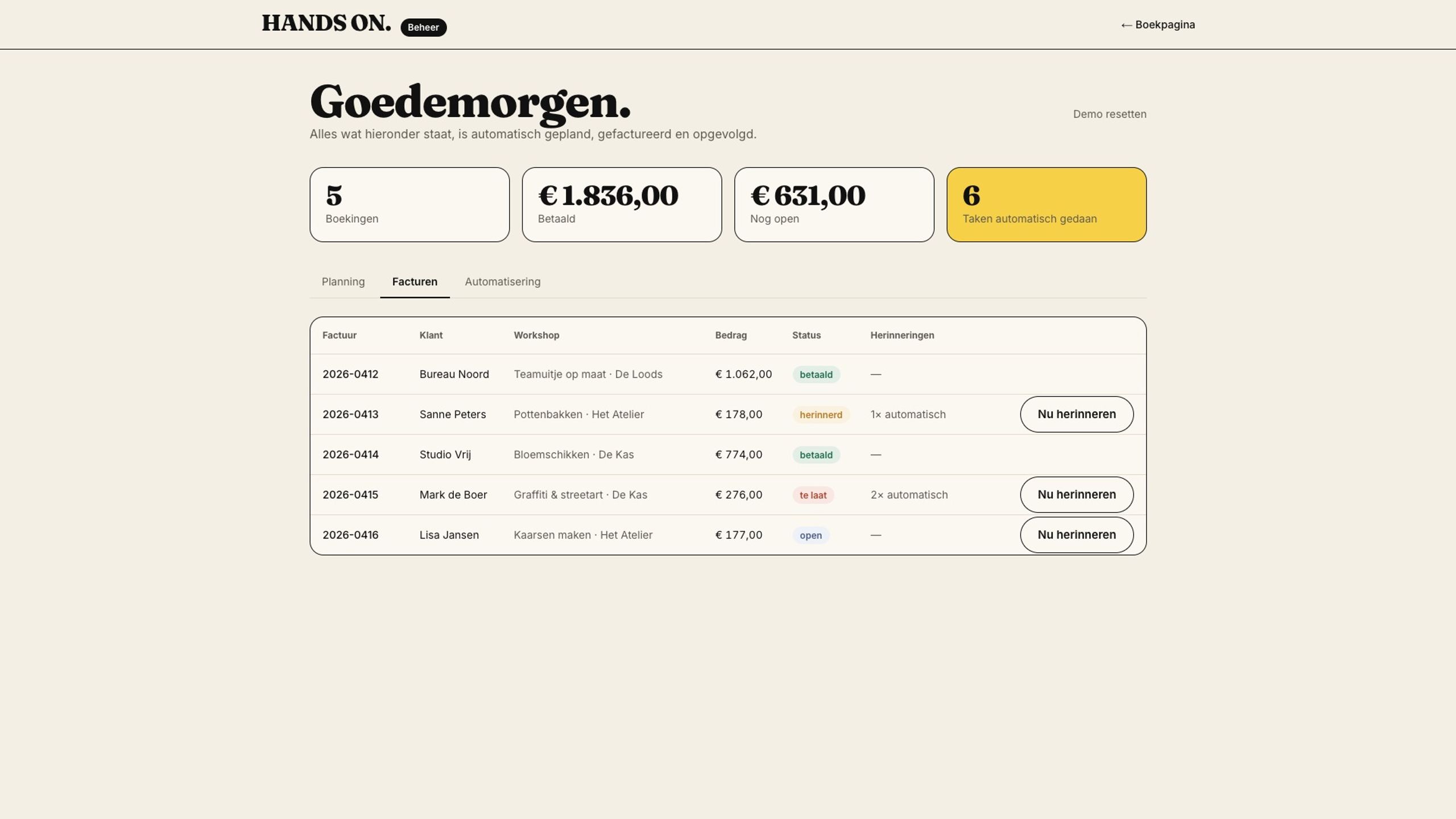The width and height of the screenshot is (1456, 819).
Task: Open the Planning tab
Action: (343, 282)
